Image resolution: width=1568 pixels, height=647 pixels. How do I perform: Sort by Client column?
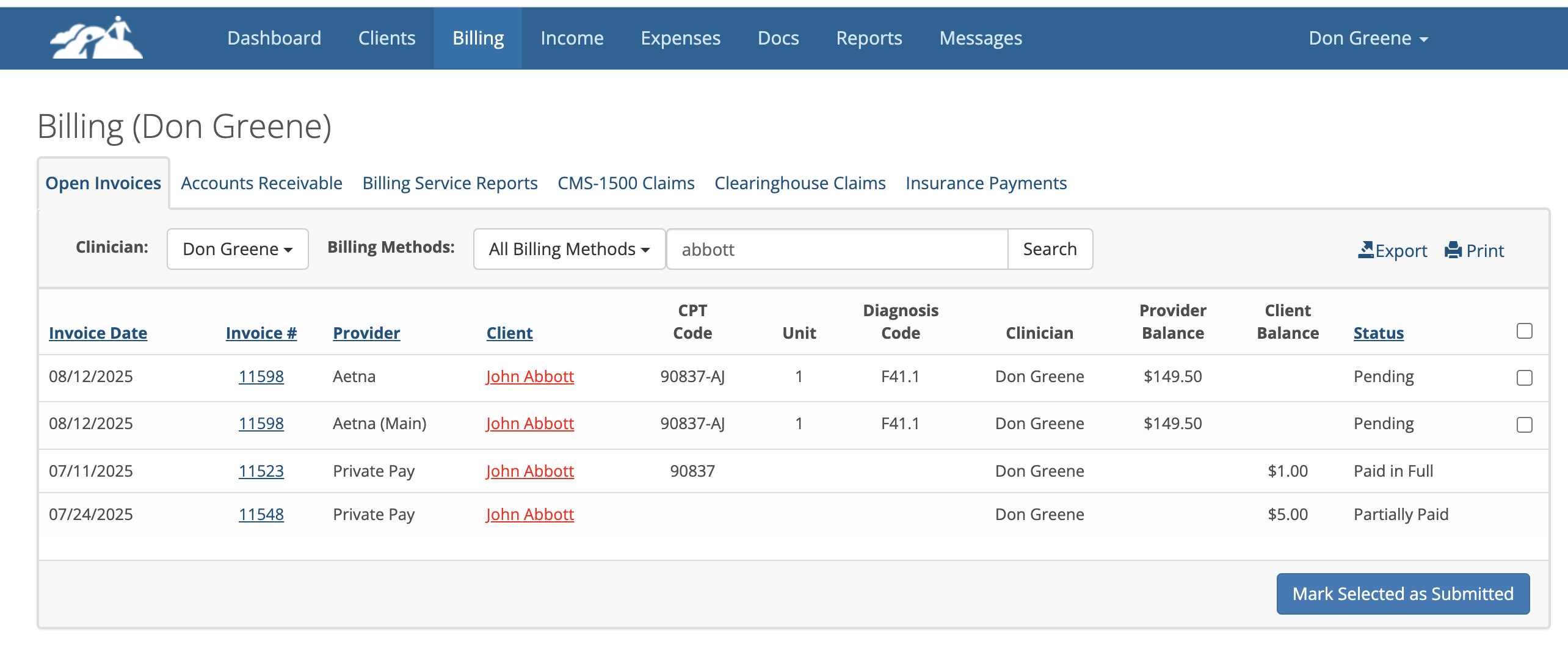509,333
